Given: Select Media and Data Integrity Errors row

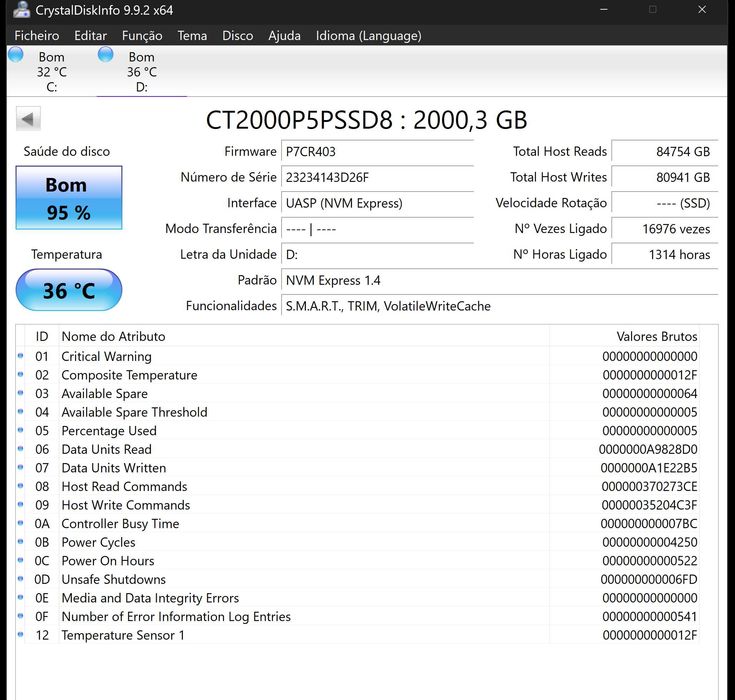Looking at the screenshot, I should [358, 598].
